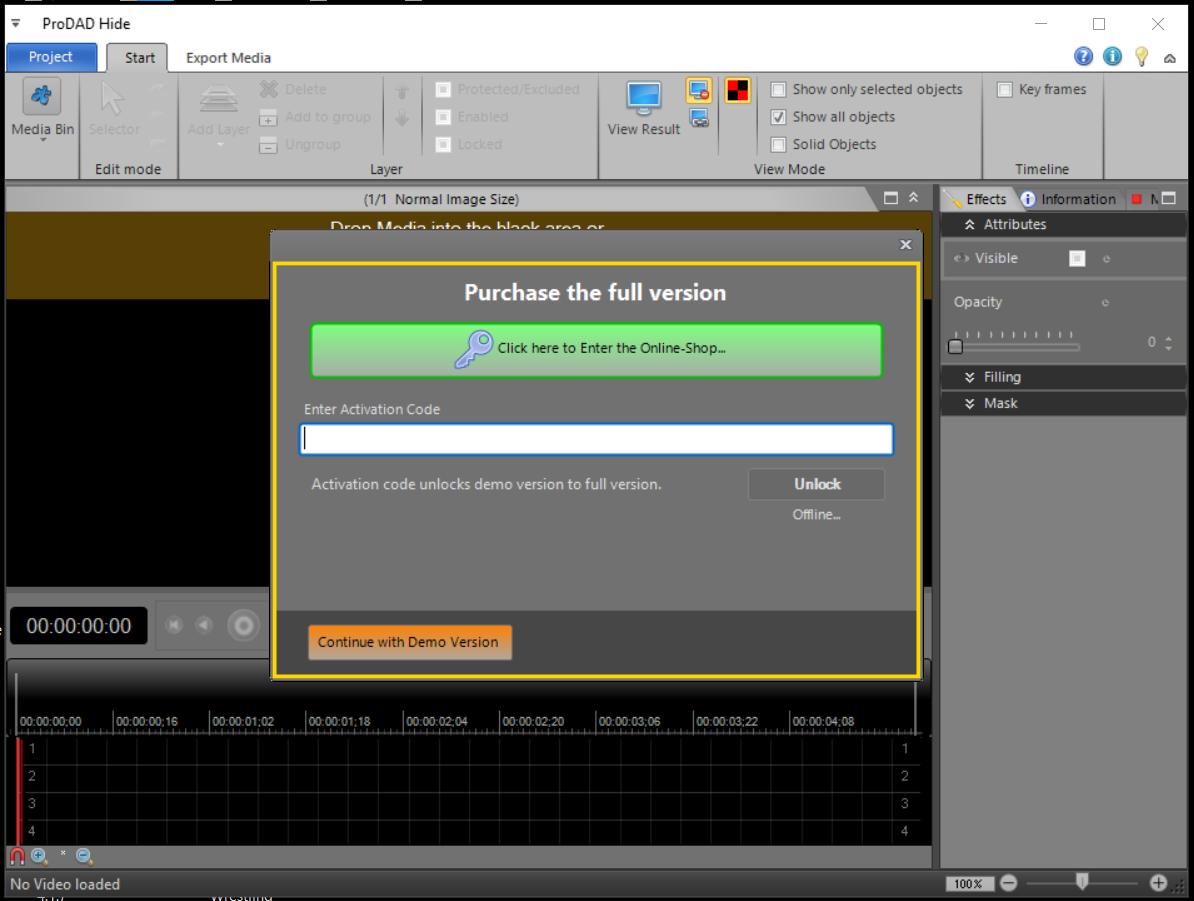The height and width of the screenshot is (901, 1194).
Task: Open the quick access dropdown in title bar
Action: 15,24
